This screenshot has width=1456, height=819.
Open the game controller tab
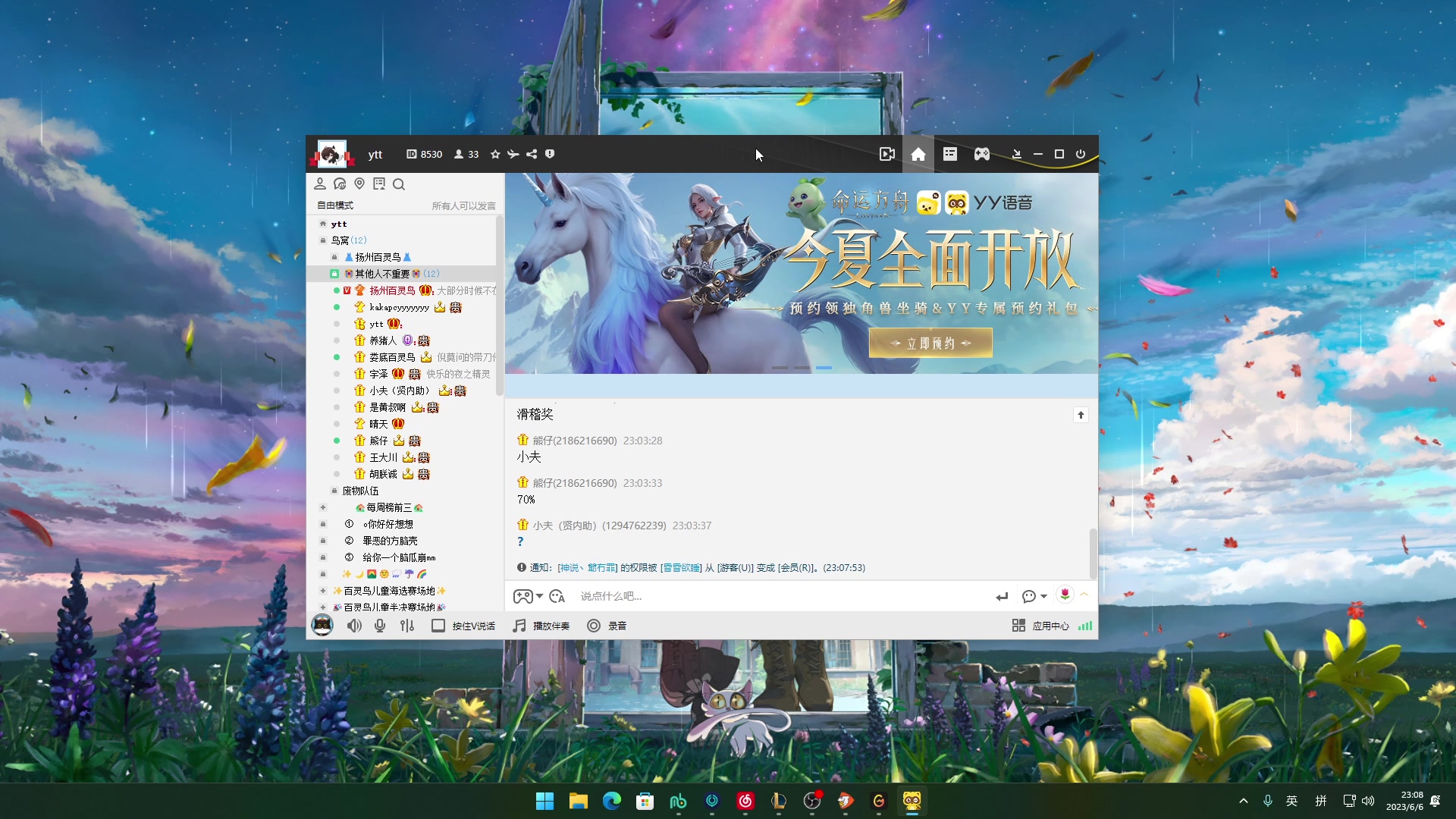click(982, 154)
